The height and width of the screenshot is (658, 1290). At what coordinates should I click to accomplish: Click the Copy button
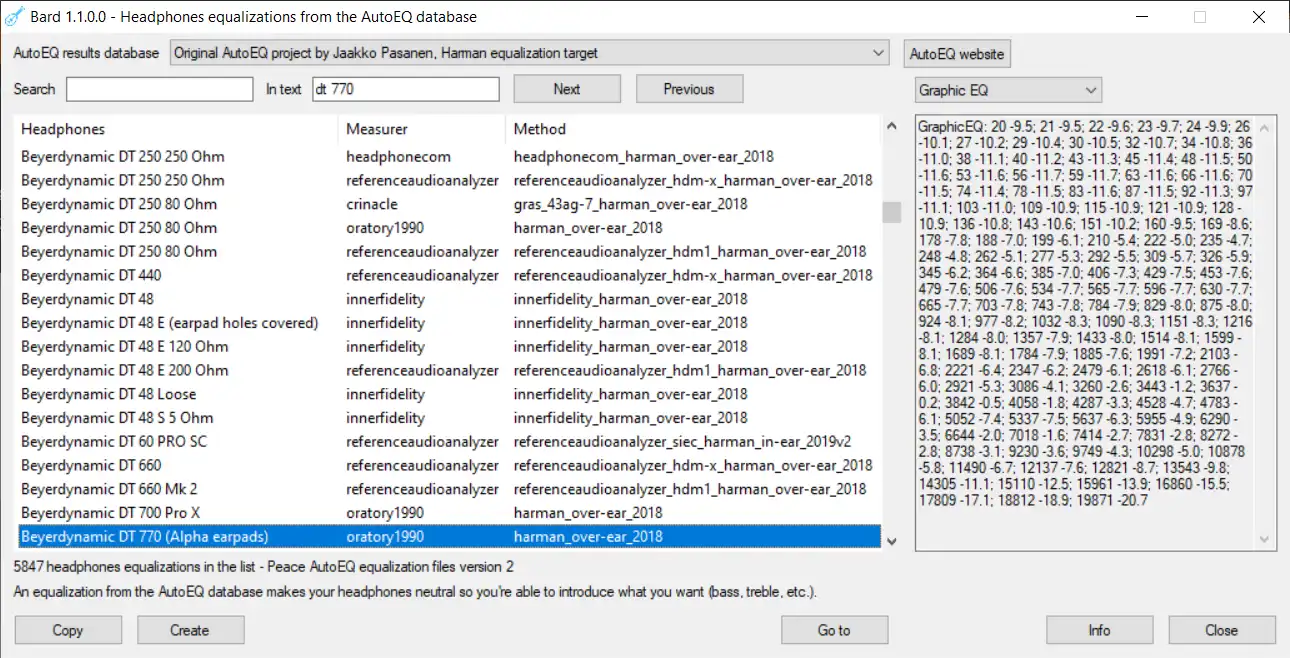(x=68, y=630)
